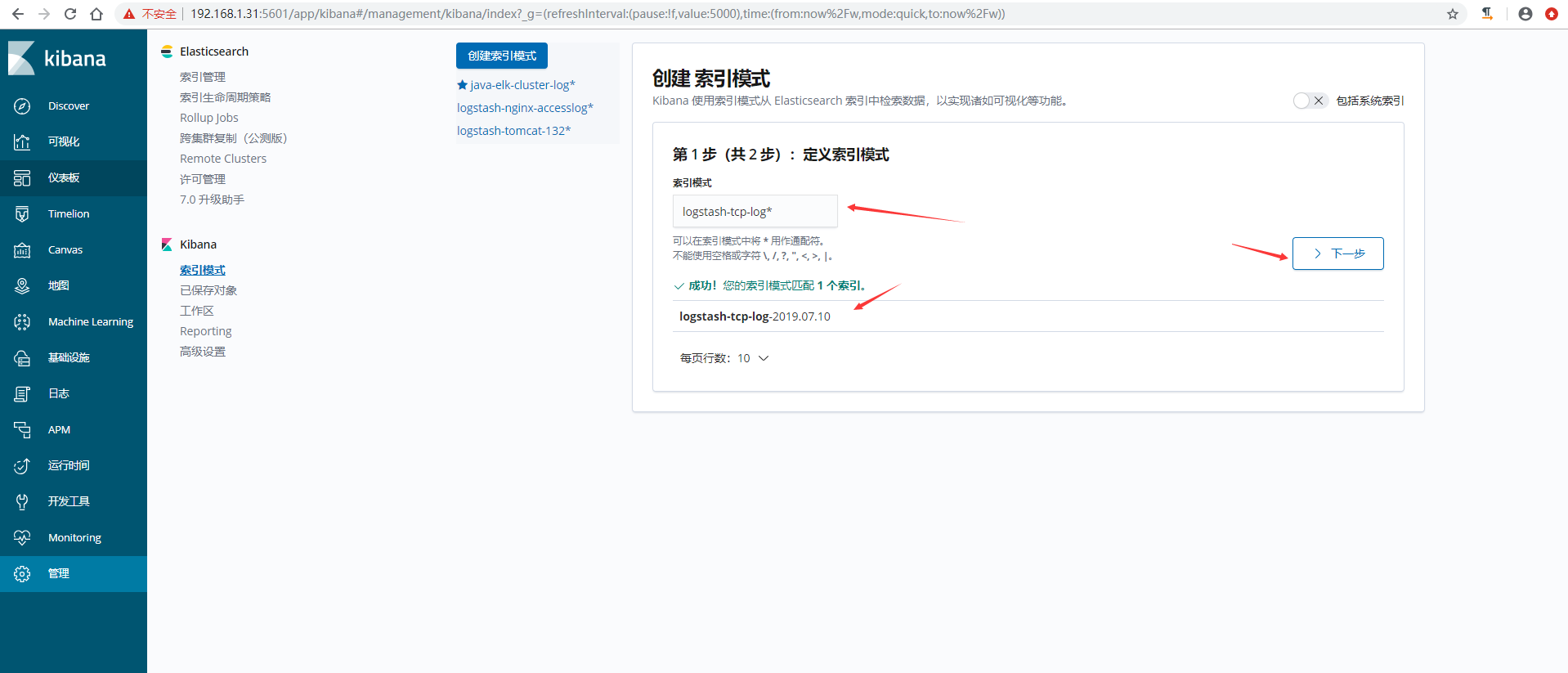This screenshot has height=673, width=1568.
Task: Click the browser home icon
Action: click(x=96, y=14)
